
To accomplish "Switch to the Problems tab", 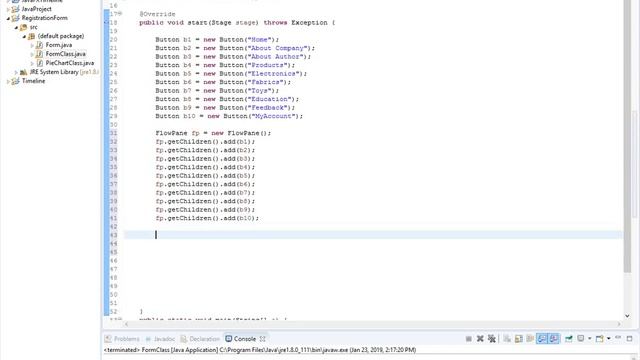I will 122,339.
